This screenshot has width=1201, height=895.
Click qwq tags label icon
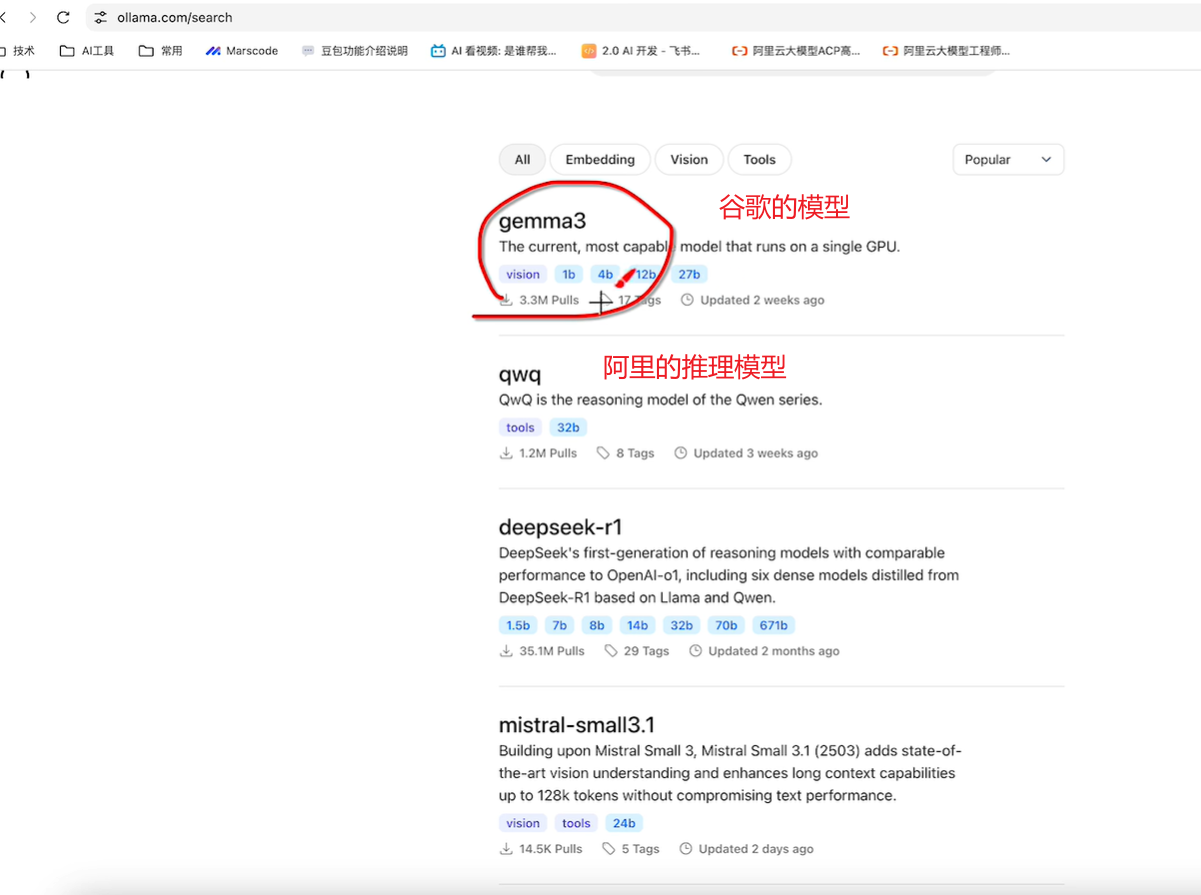(x=603, y=453)
